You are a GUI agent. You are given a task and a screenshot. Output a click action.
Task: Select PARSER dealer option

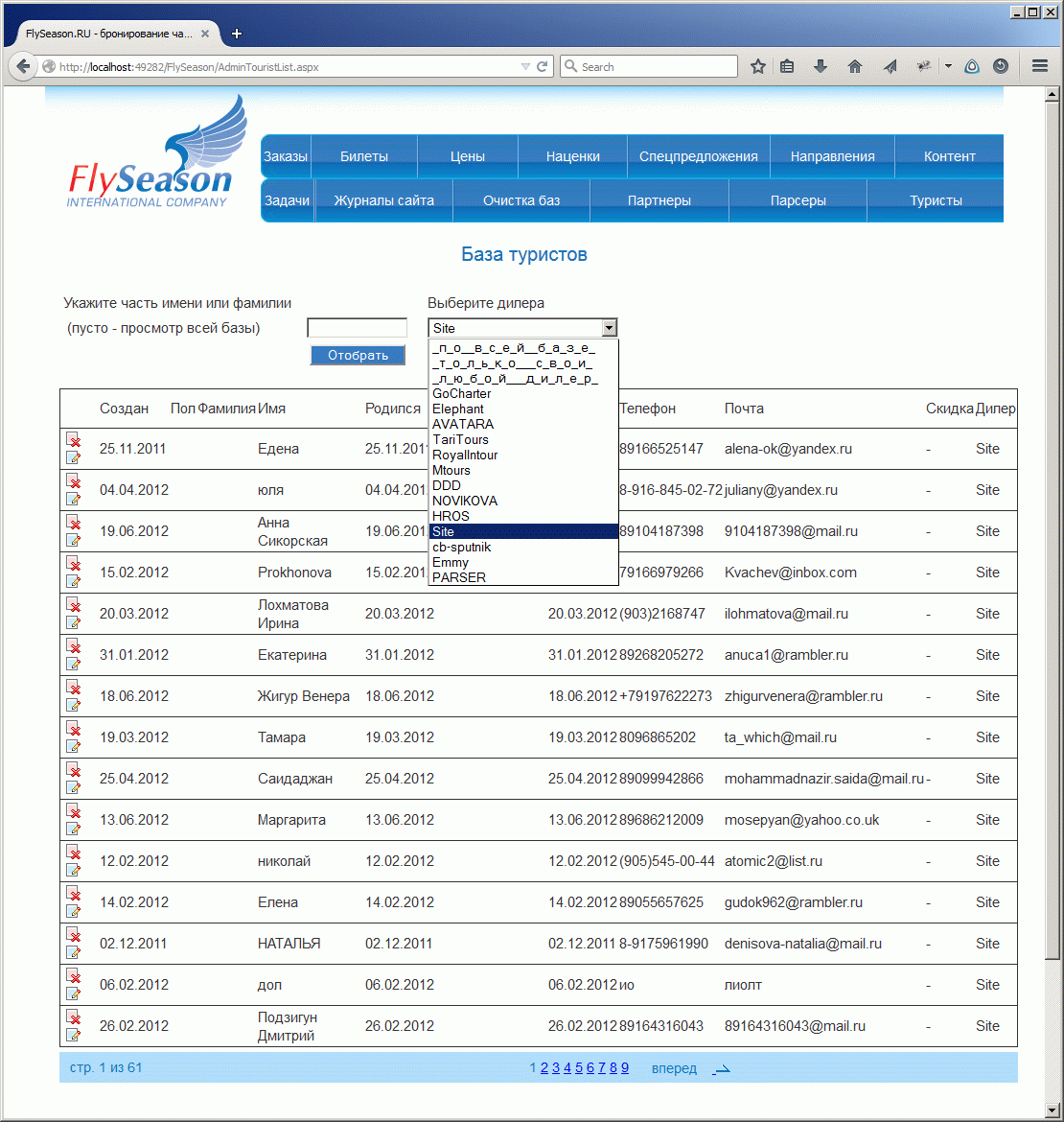[x=522, y=577]
